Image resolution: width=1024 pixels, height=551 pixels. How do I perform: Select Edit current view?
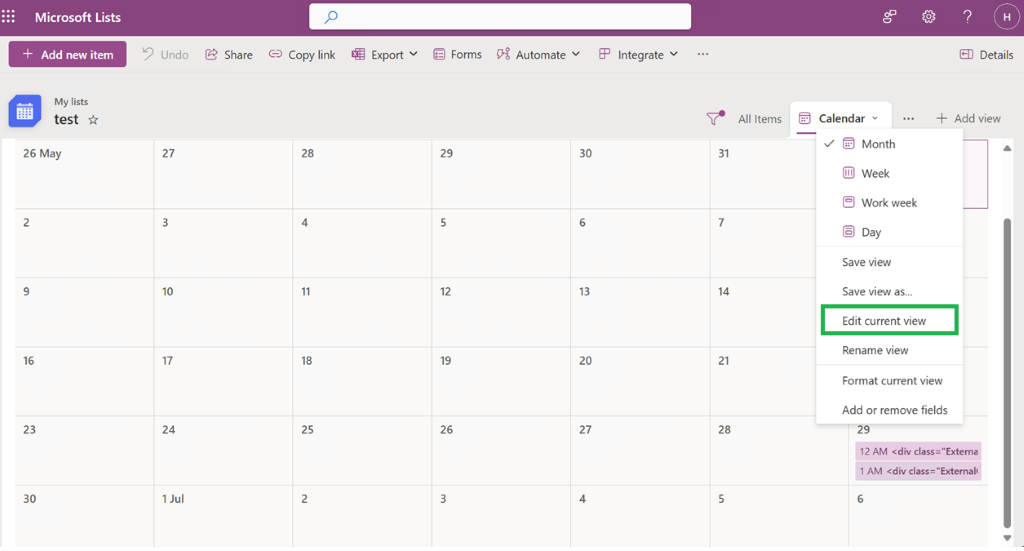pos(889,321)
